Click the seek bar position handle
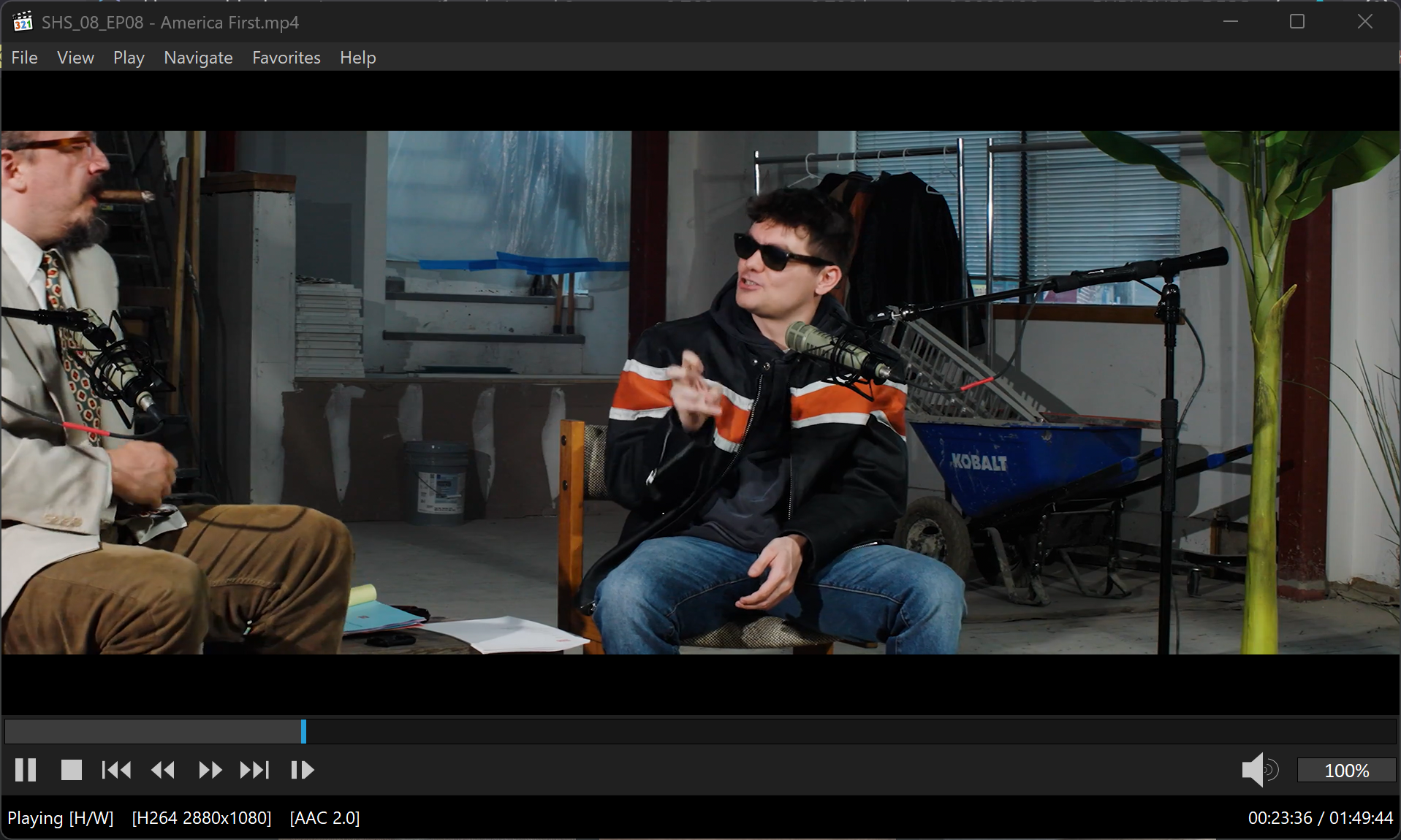1401x840 pixels. (x=303, y=731)
